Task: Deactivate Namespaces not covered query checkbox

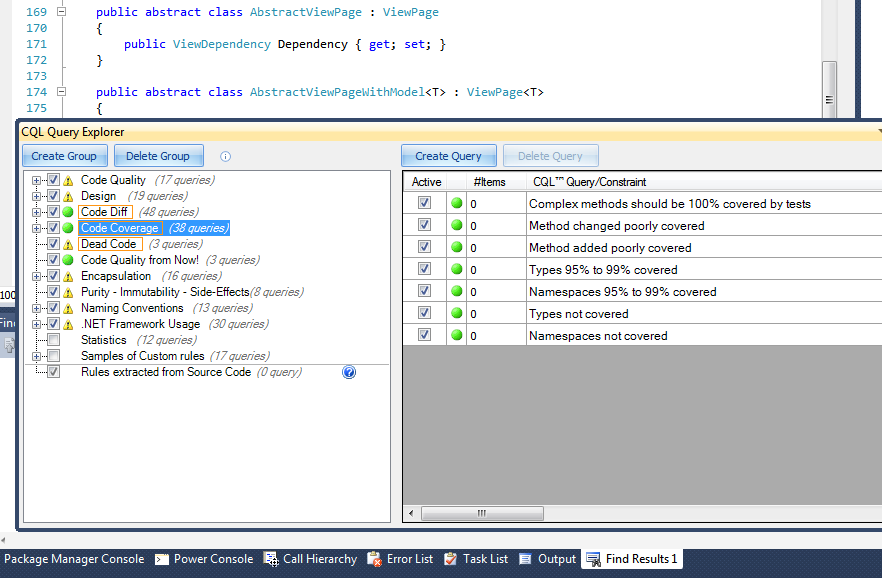Action: pyautogui.click(x=425, y=335)
